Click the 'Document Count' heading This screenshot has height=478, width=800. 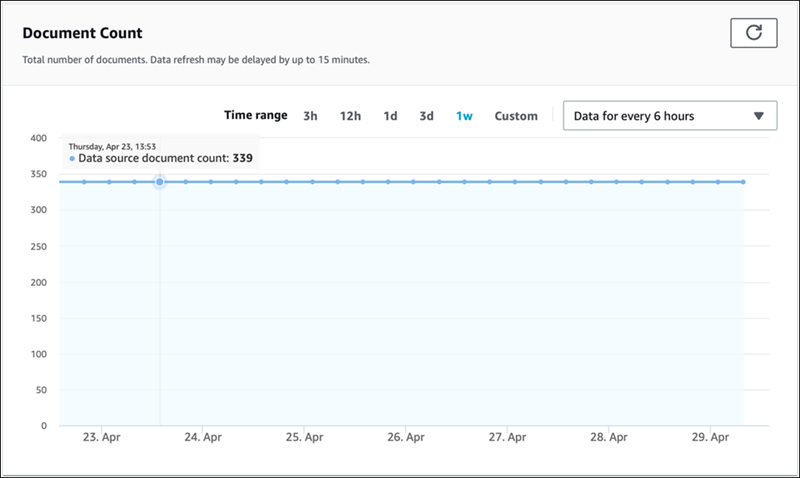[x=82, y=33]
